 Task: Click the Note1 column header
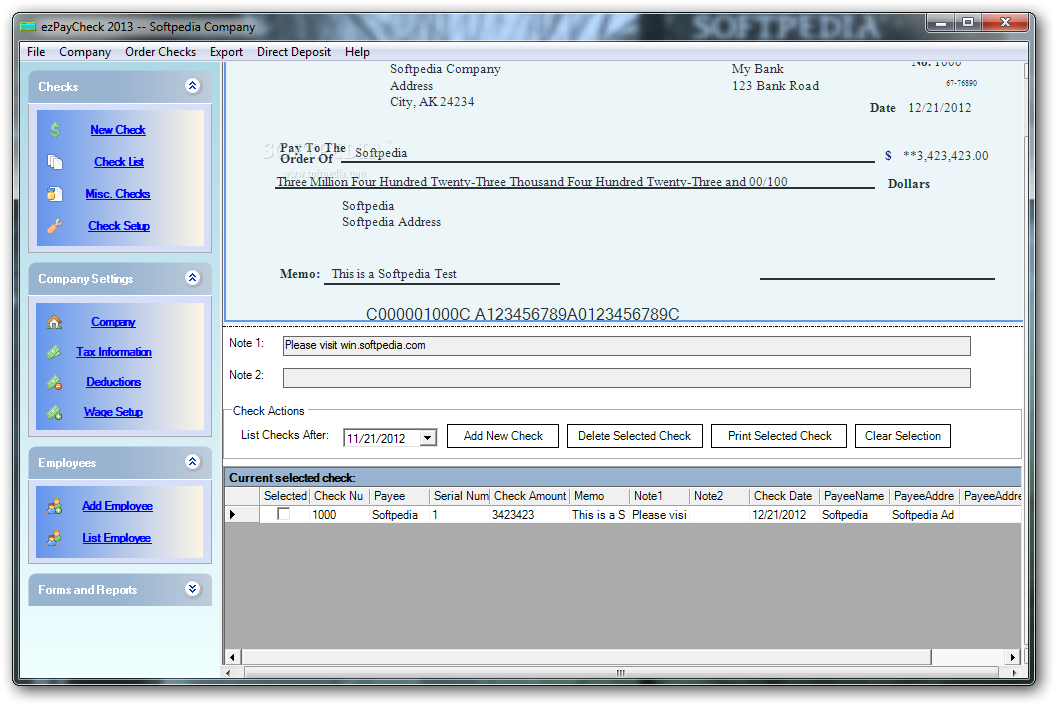[x=660, y=496]
